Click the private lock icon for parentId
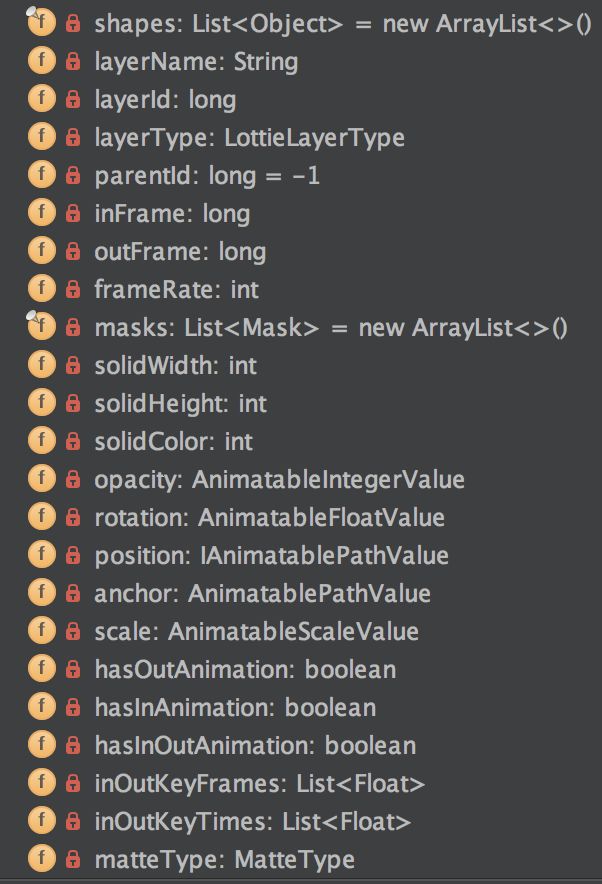The width and height of the screenshot is (602, 884). coord(73,175)
